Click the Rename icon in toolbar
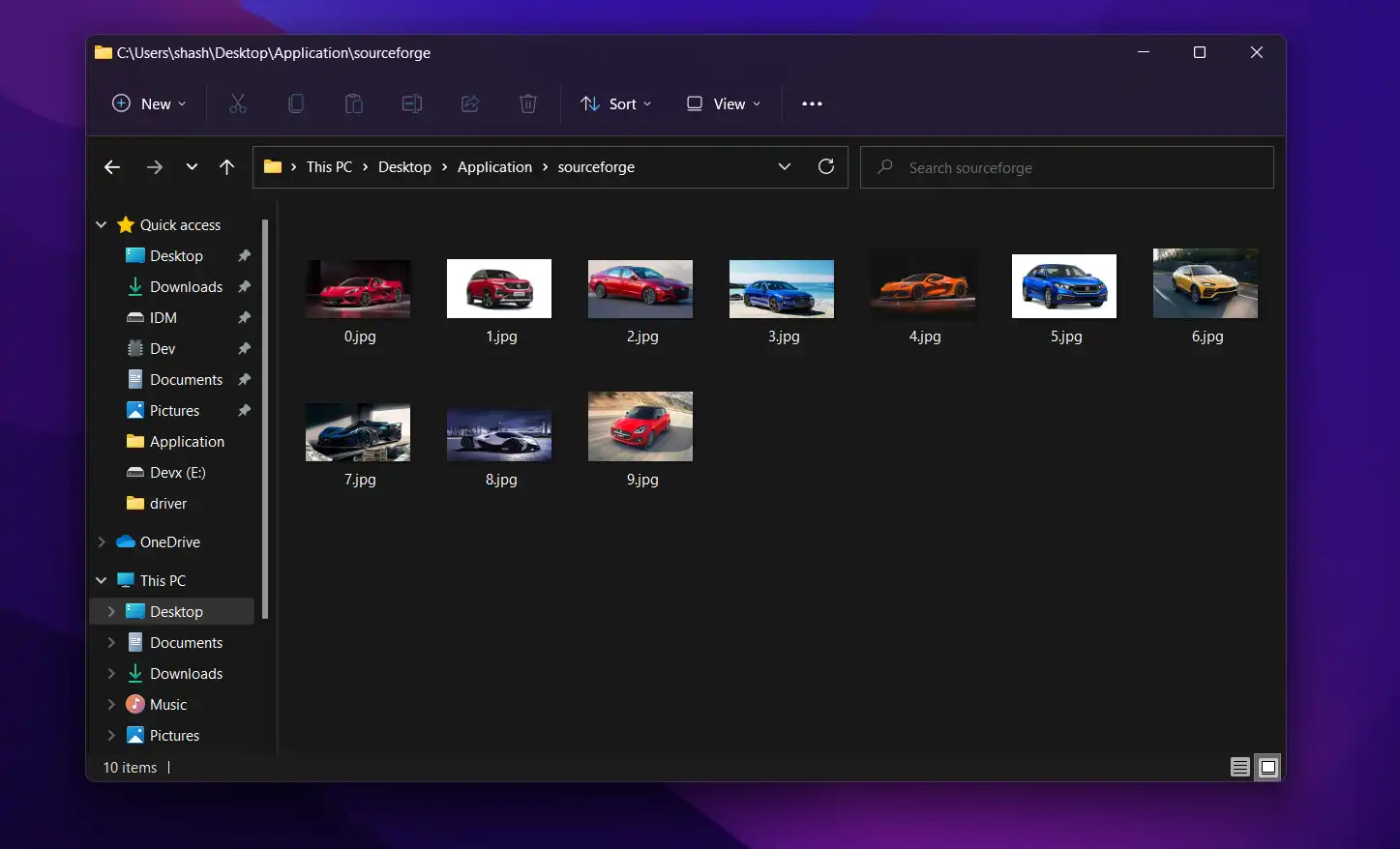 coord(412,103)
